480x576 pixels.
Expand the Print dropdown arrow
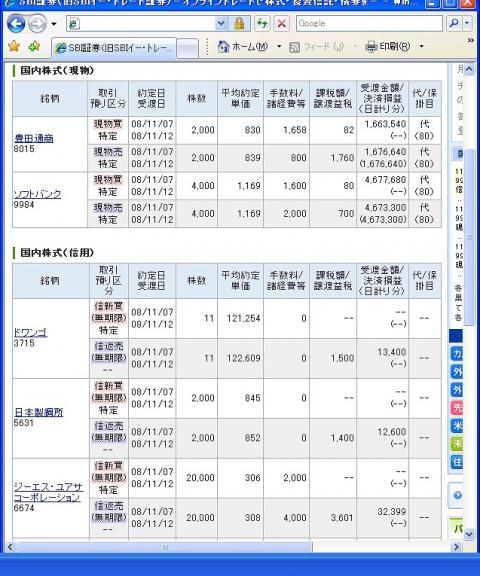click(x=422, y=46)
